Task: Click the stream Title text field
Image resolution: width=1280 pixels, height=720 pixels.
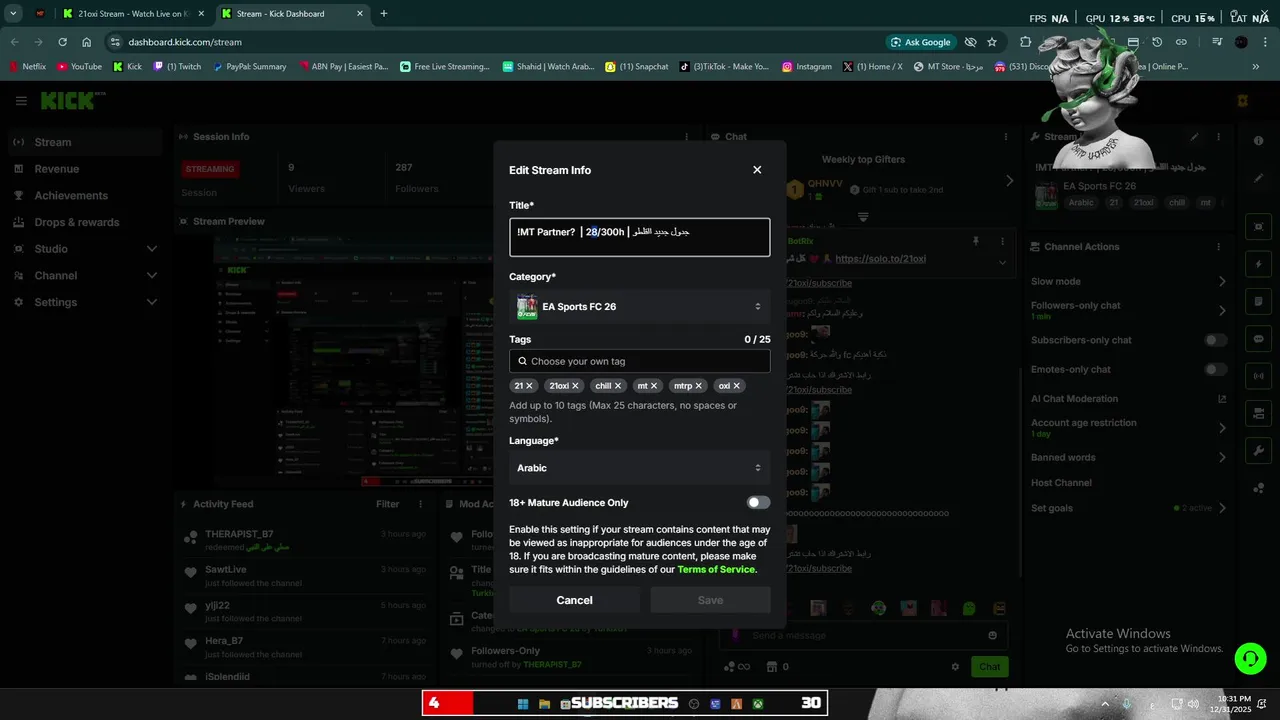Action: (640, 238)
